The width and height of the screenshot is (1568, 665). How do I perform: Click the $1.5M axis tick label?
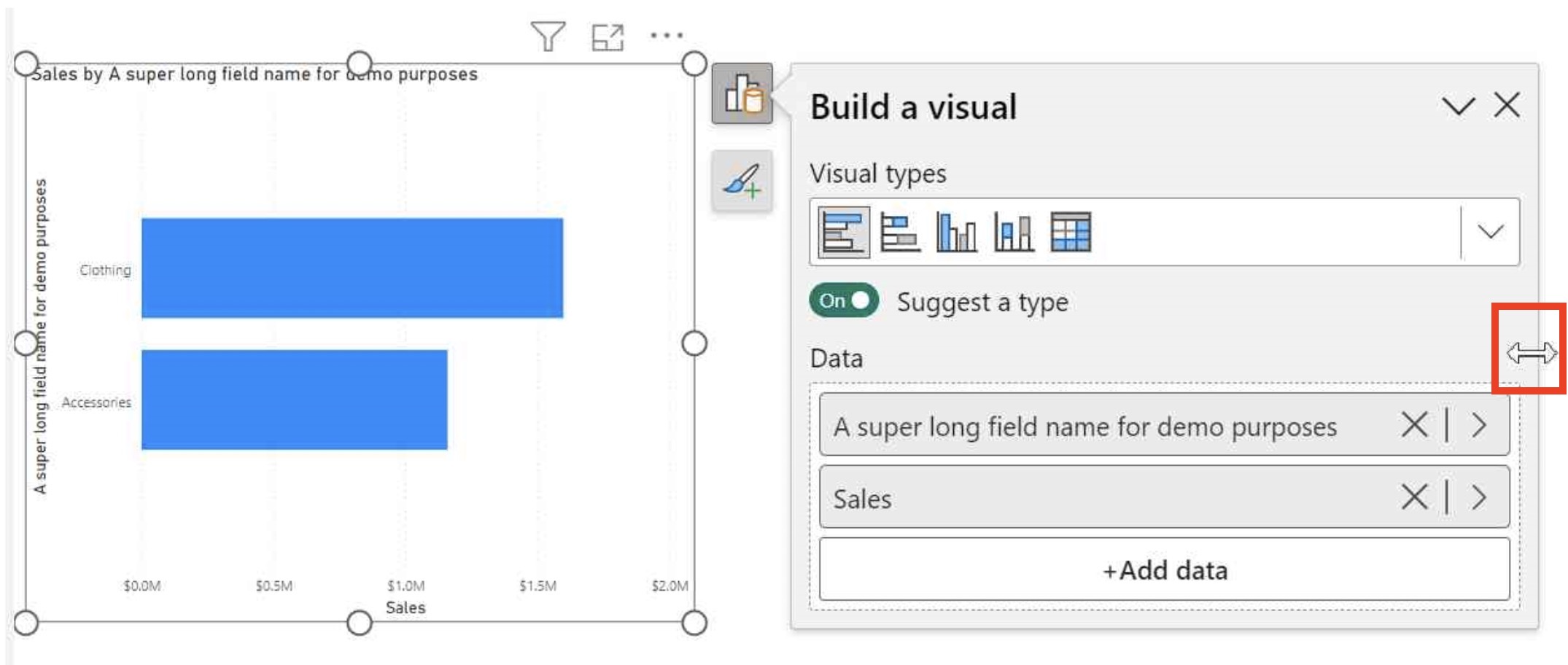pos(537,586)
